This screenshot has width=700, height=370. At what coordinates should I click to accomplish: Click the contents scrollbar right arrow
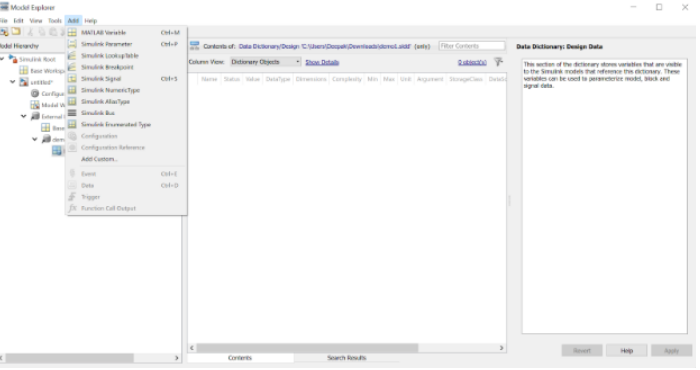501,348
